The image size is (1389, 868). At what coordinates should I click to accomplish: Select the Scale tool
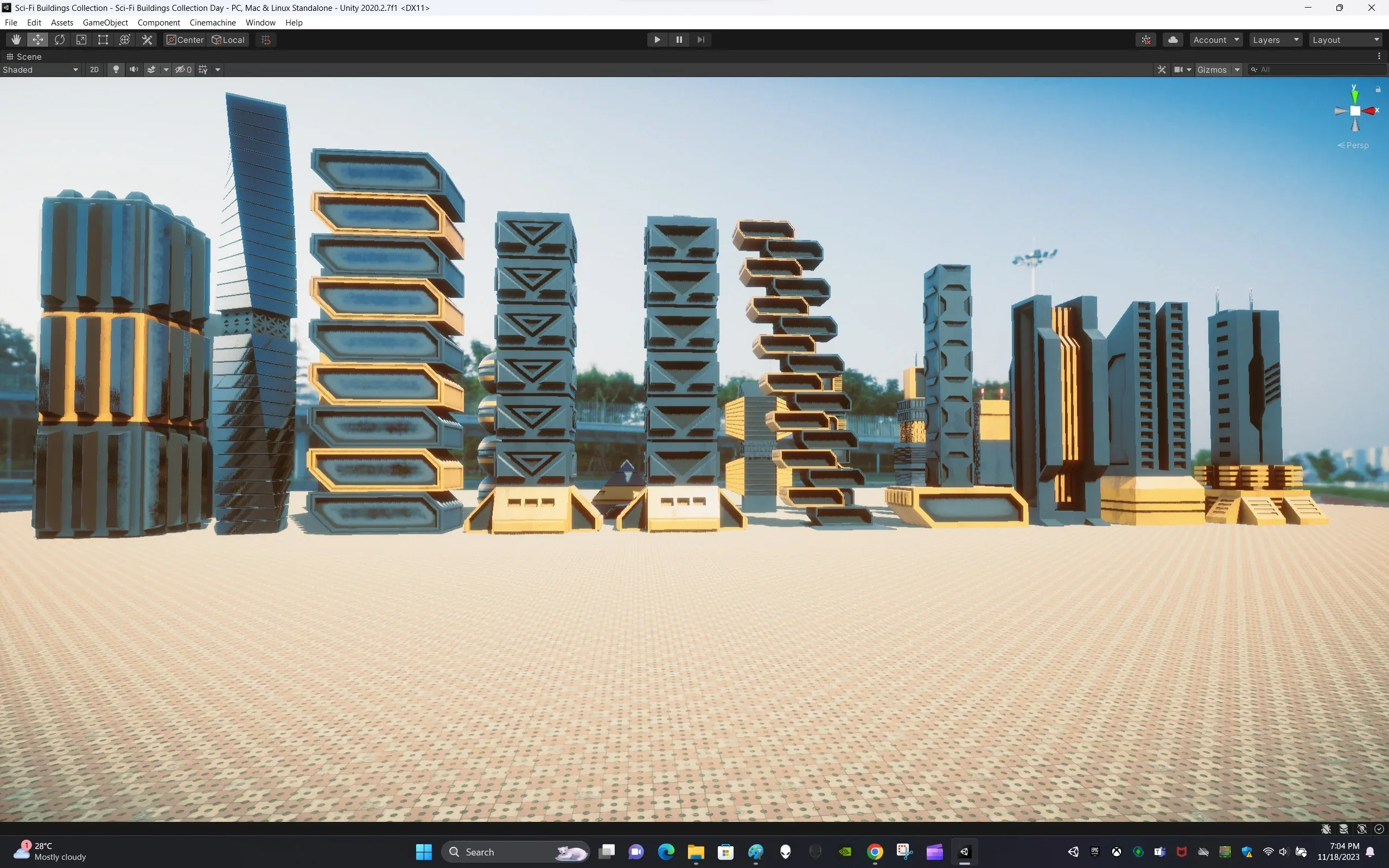coord(81,40)
